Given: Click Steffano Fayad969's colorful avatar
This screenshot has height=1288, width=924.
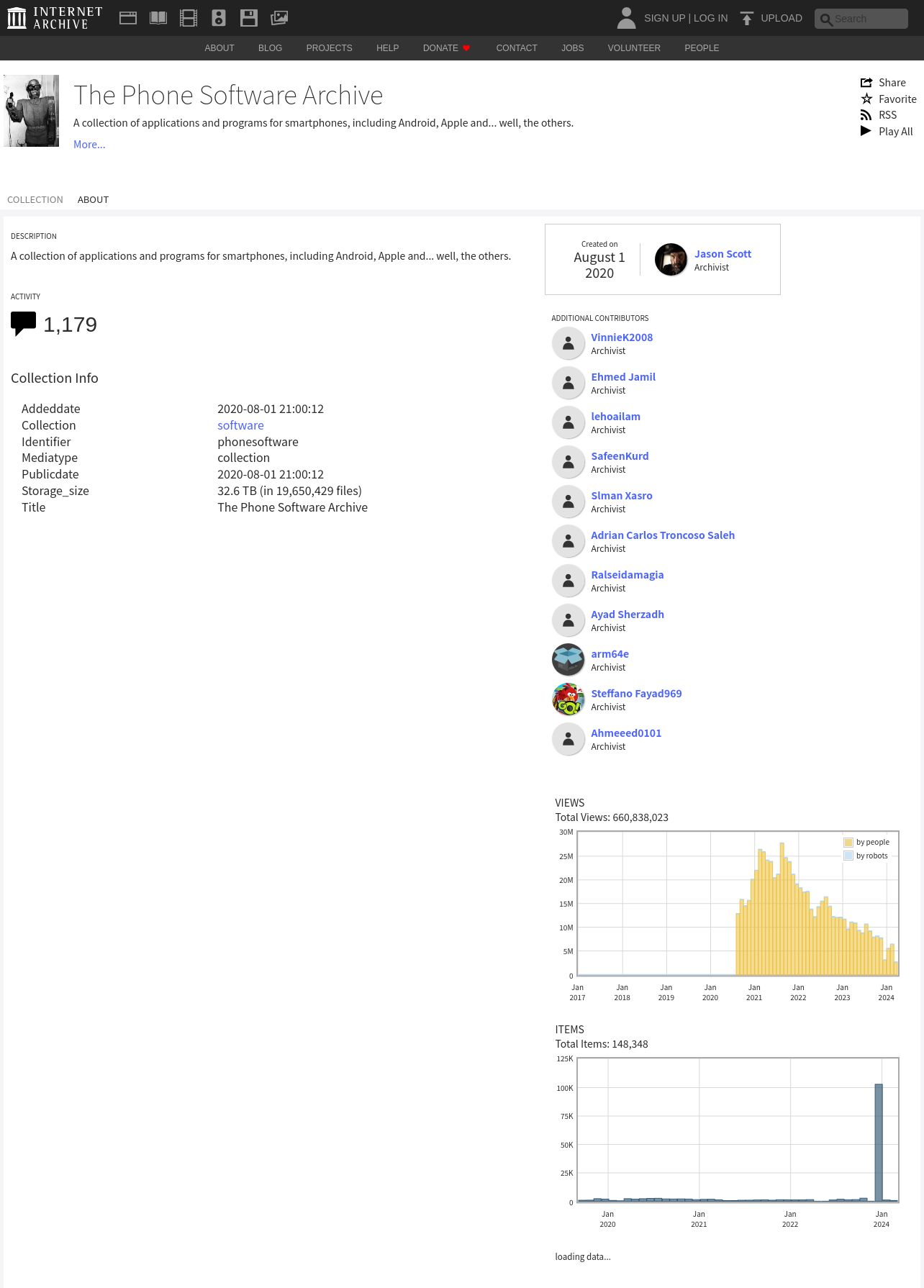Looking at the screenshot, I should [x=569, y=699].
